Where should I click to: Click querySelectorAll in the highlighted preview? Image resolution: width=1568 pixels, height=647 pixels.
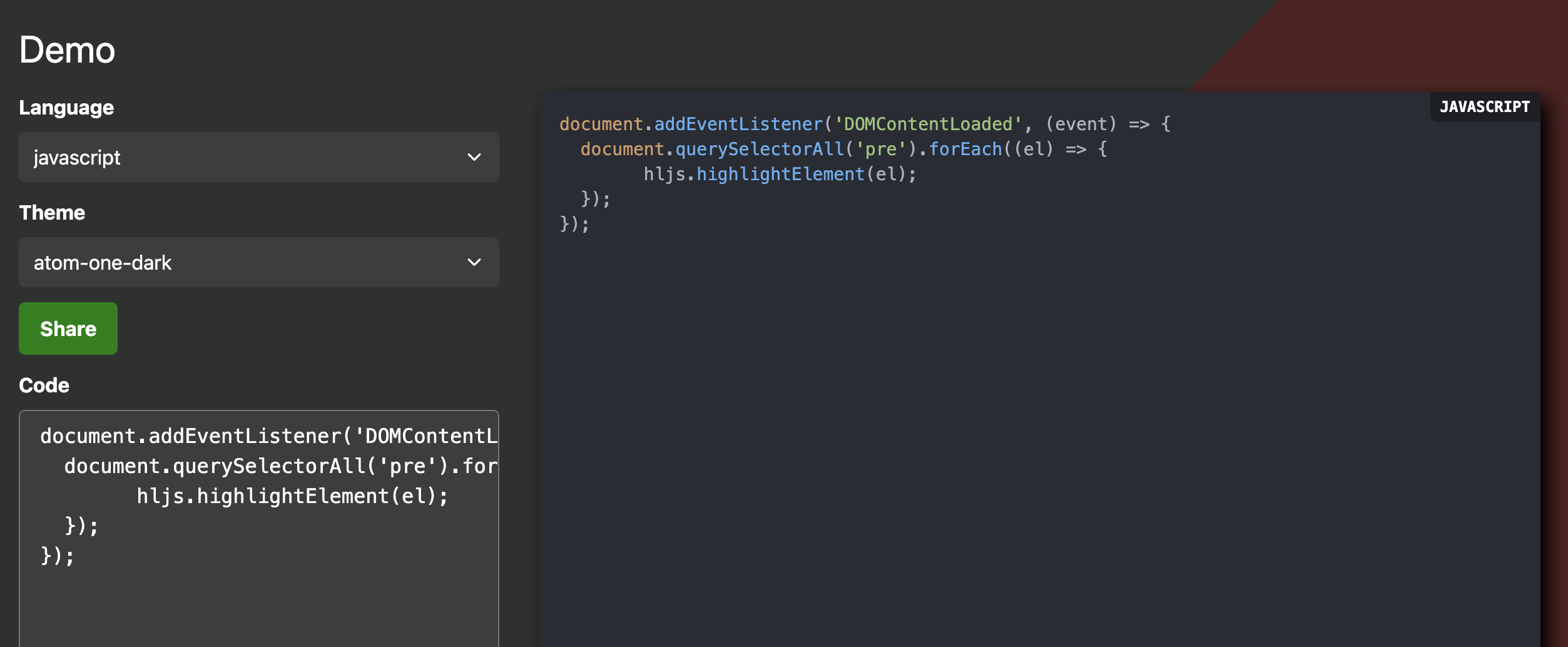click(x=760, y=150)
